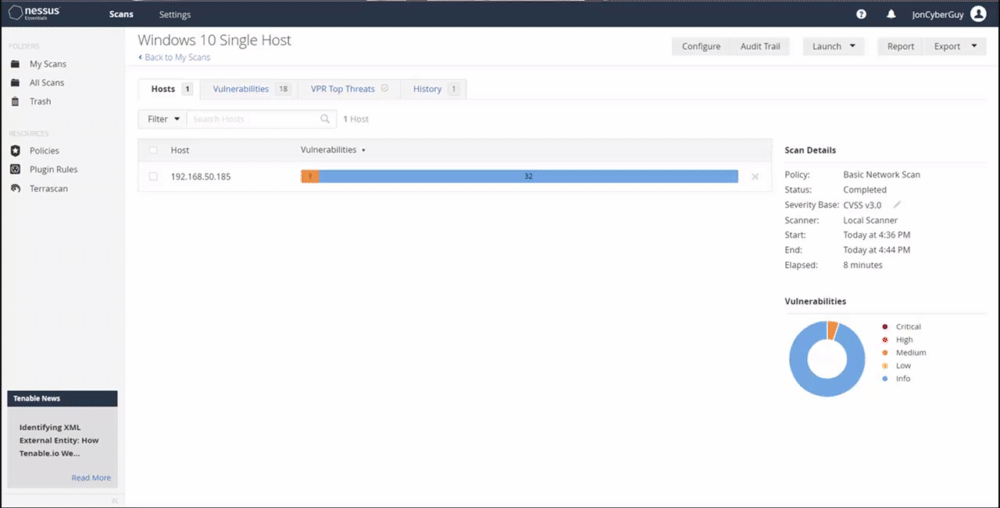1000x508 pixels.
Task: Click the Host column header
Action: 180,150
